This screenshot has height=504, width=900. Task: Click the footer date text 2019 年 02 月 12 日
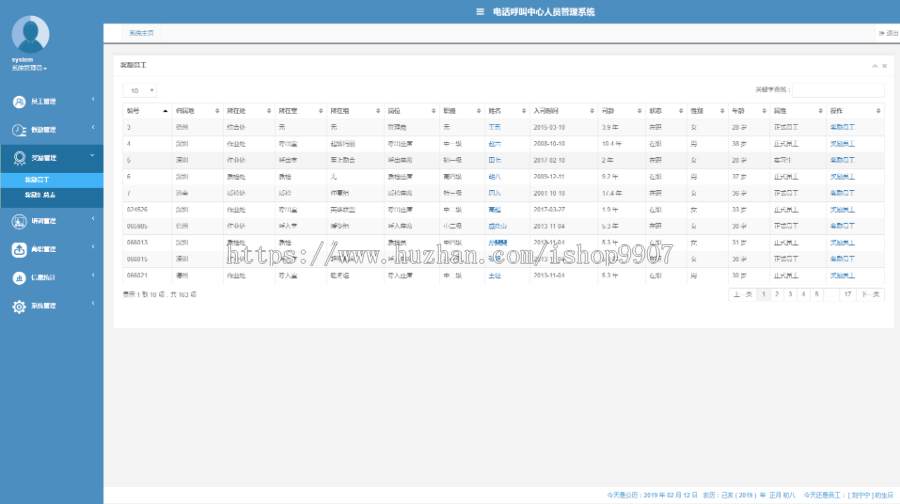(x=670, y=495)
